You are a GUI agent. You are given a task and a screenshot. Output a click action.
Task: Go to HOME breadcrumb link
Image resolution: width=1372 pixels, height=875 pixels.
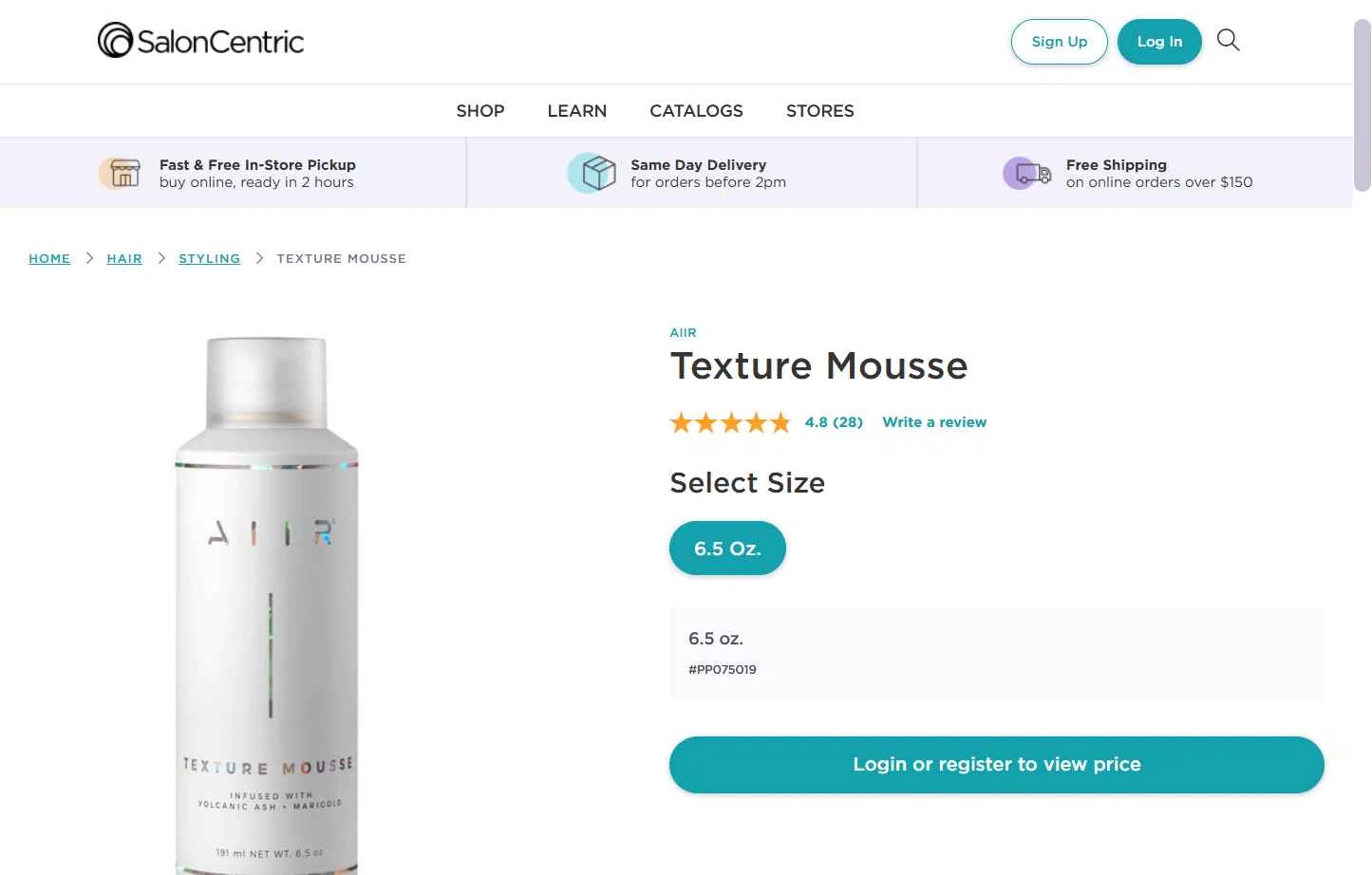49,258
